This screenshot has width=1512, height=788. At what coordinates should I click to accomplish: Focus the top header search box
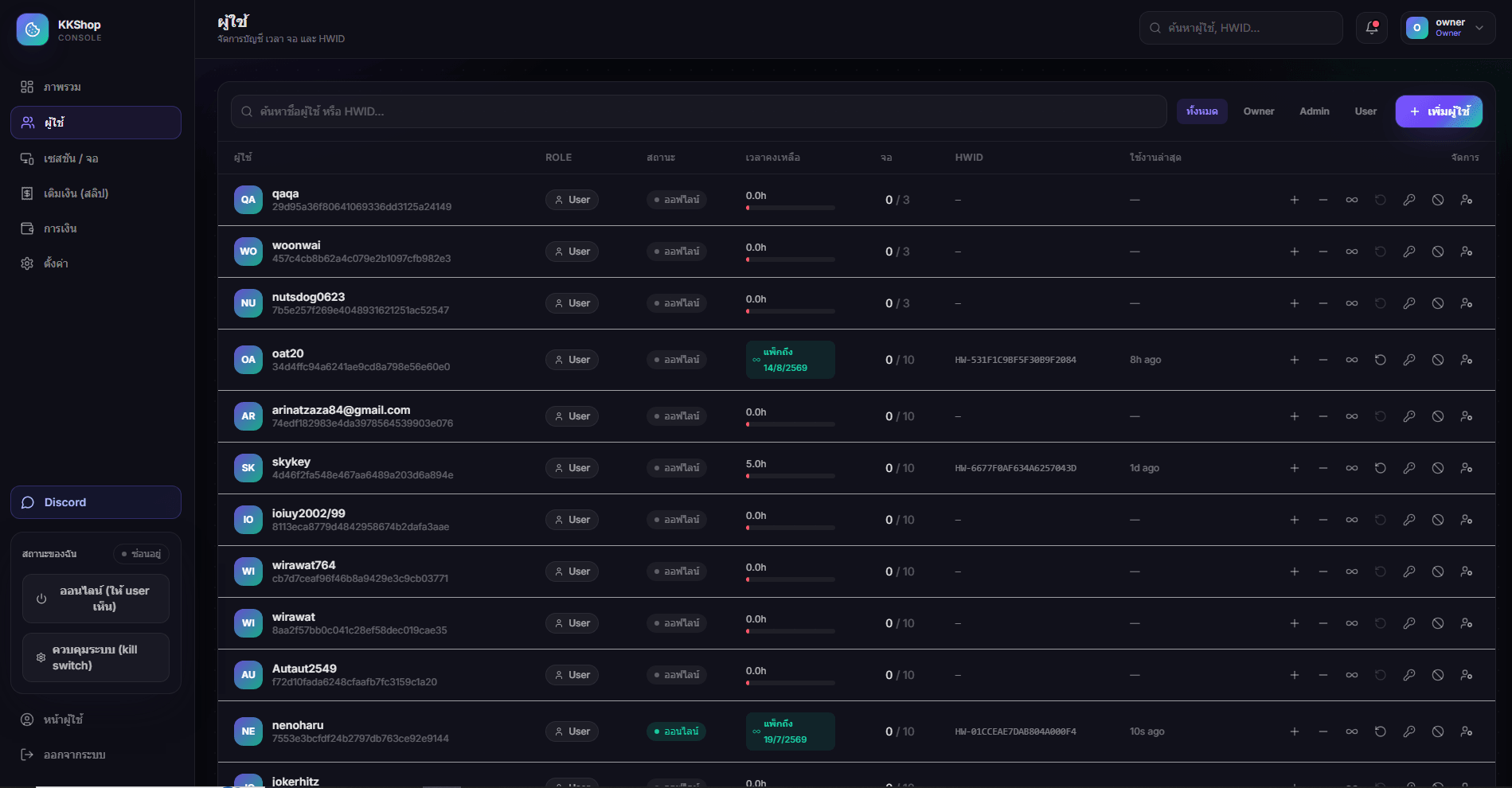tap(1241, 28)
